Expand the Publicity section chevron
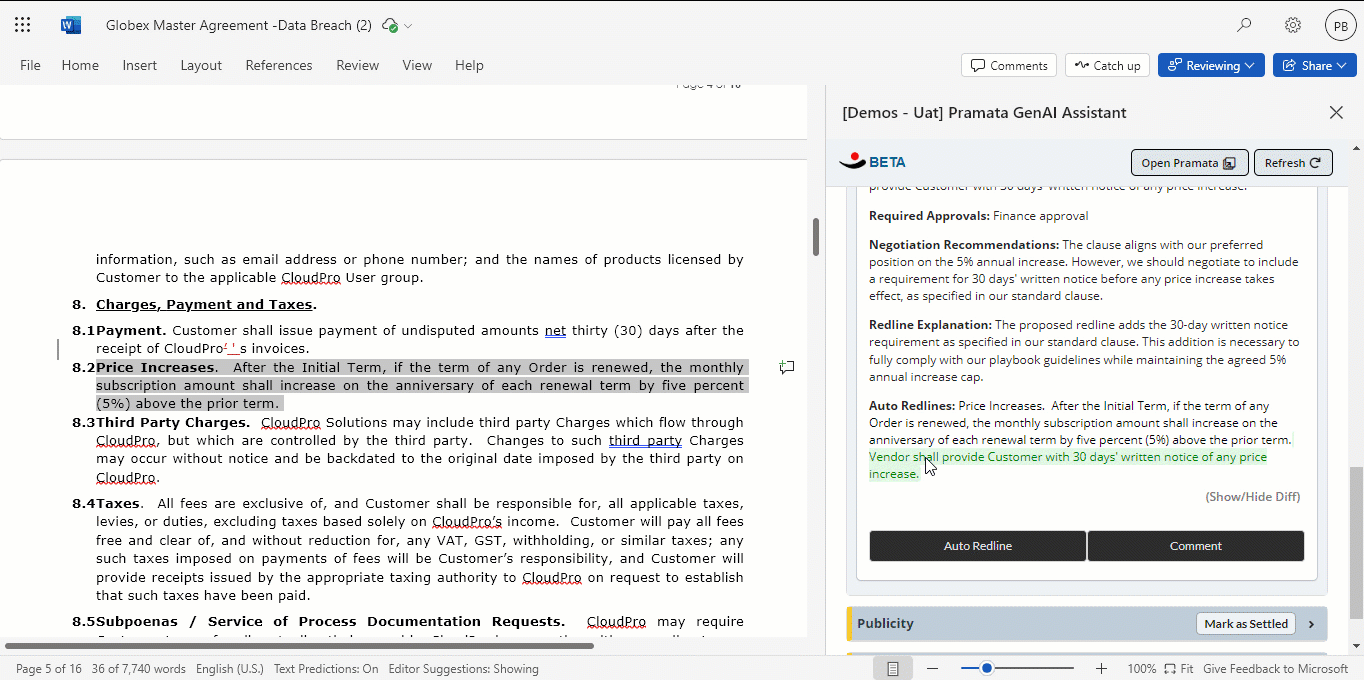 pos(1311,624)
